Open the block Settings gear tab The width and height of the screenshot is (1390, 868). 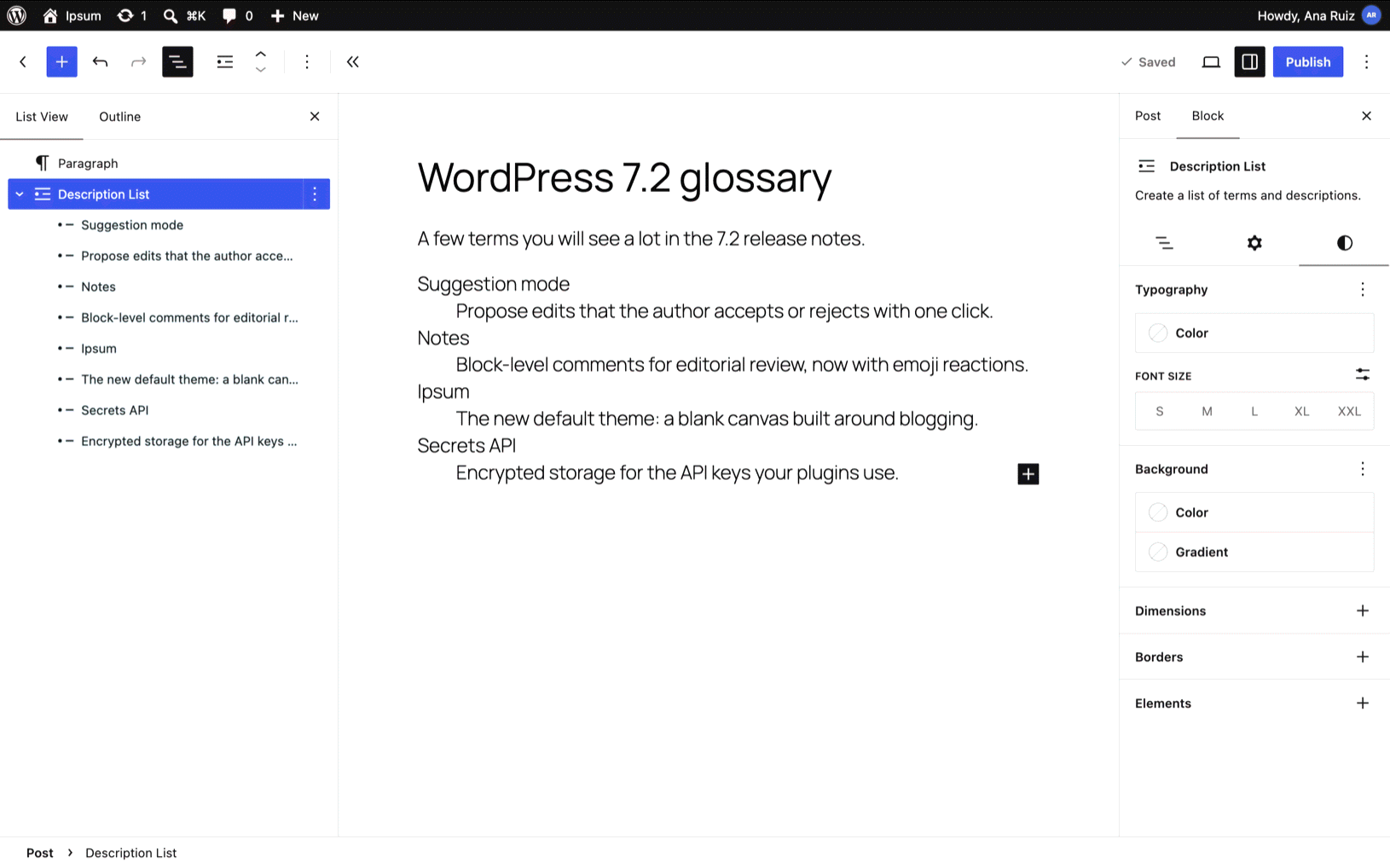pos(1254,243)
